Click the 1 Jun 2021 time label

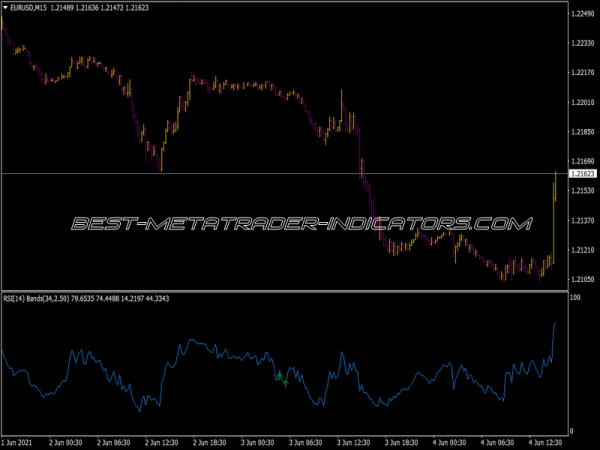click(x=16, y=443)
